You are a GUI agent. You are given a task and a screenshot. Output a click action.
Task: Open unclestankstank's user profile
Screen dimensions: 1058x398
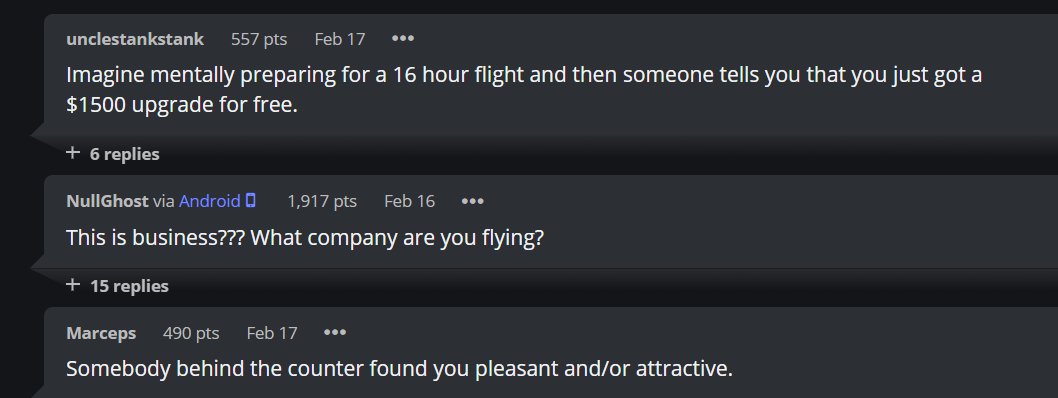[135, 39]
